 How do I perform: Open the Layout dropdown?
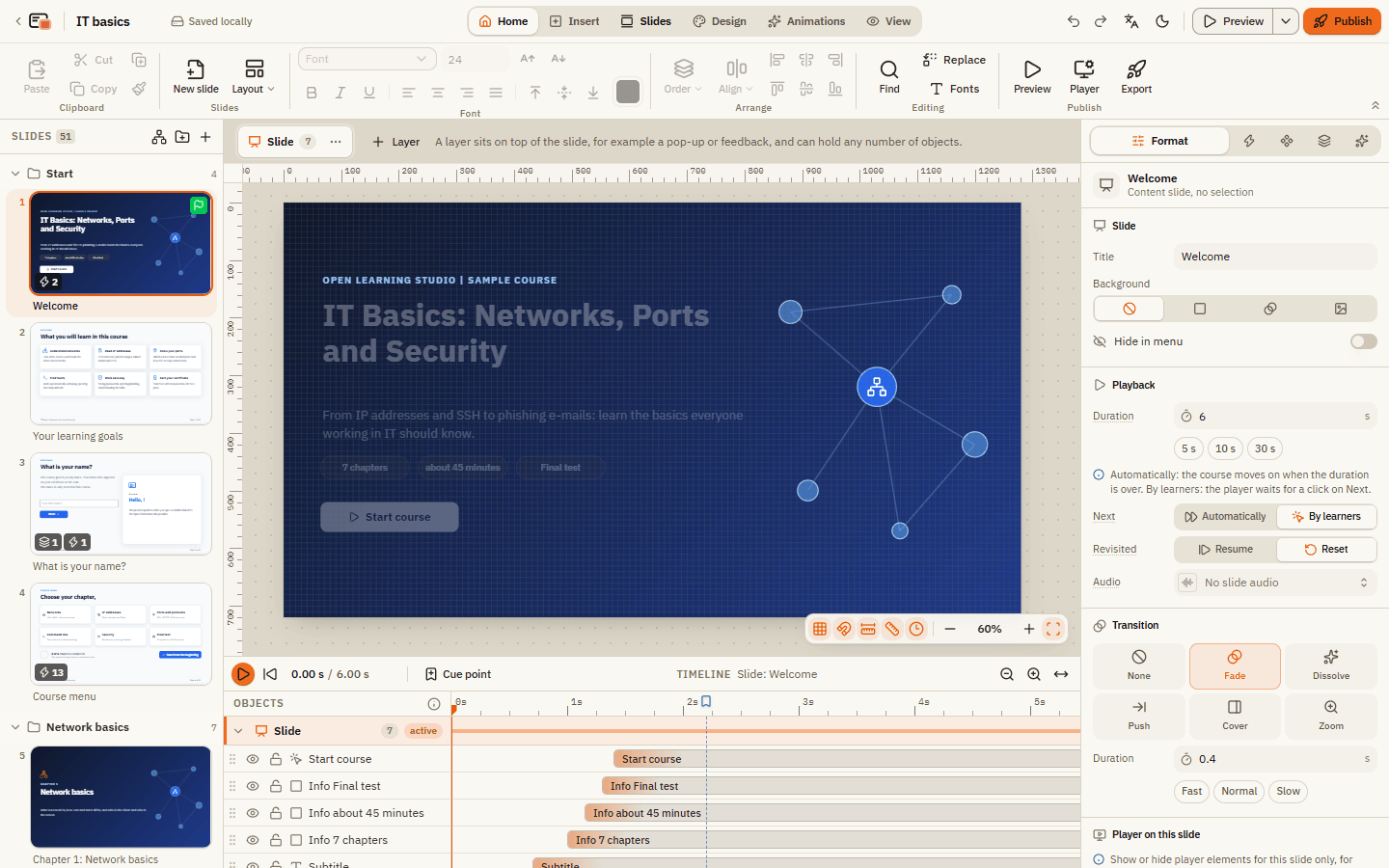[254, 75]
